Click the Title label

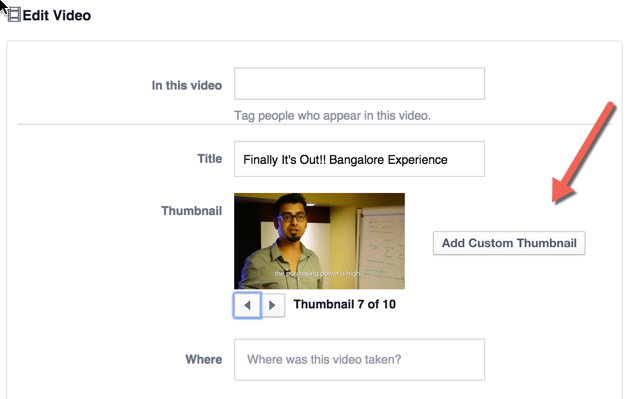point(210,159)
